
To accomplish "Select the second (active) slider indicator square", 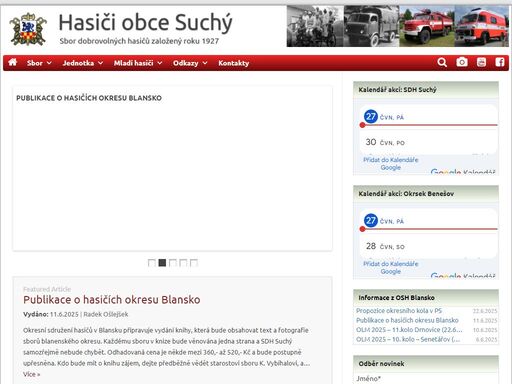I will [x=162, y=263].
